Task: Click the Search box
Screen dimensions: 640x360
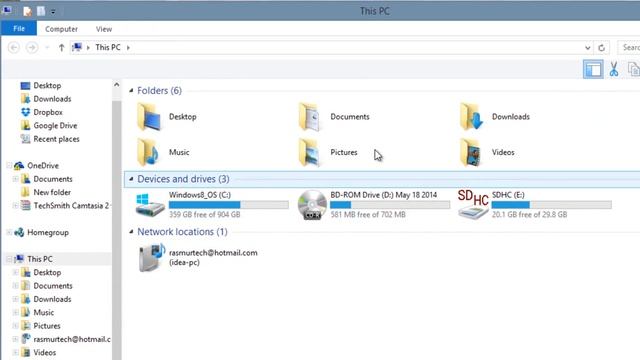Action: tap(629, 48)
